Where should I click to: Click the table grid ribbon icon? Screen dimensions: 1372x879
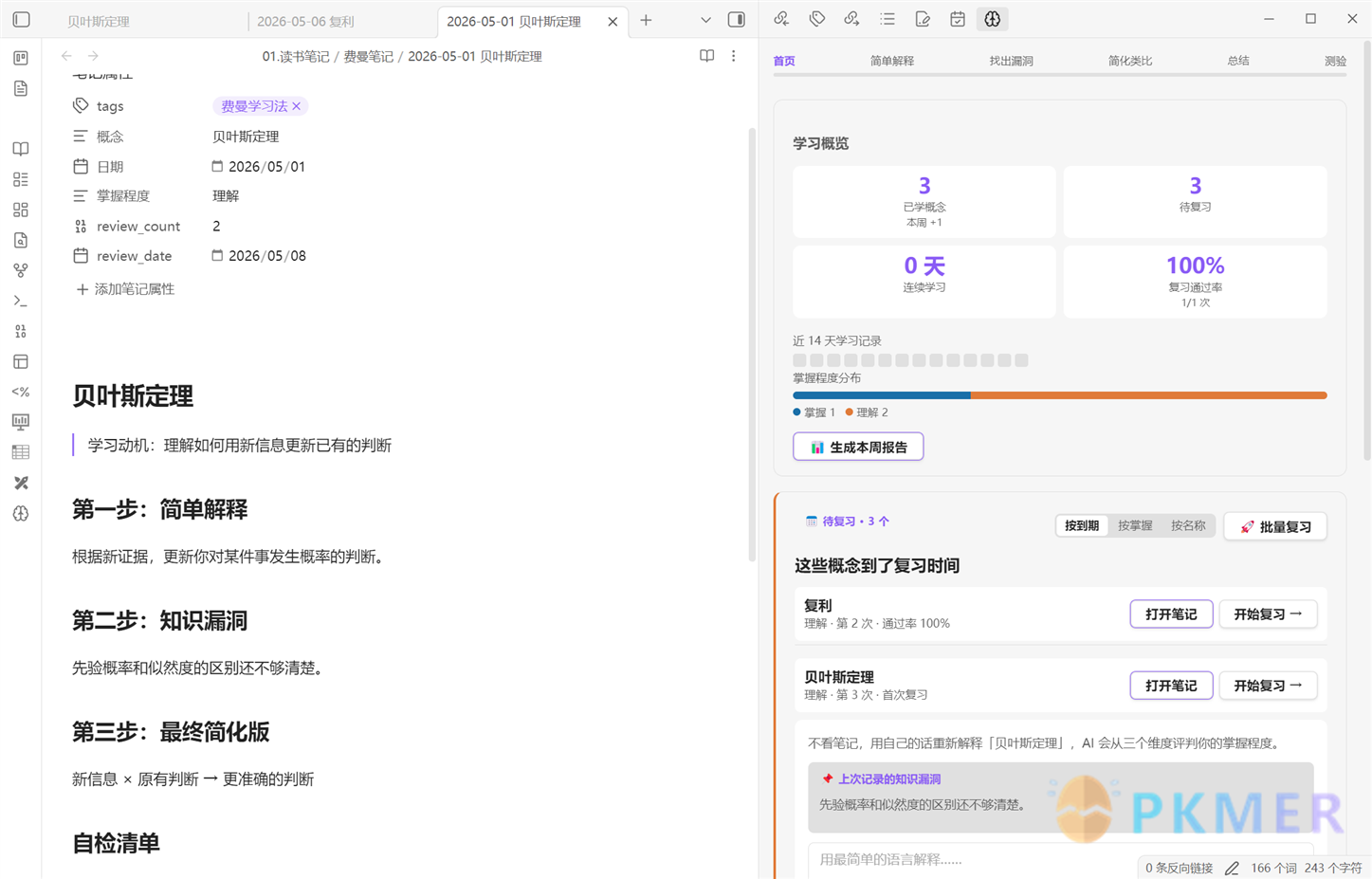[x=21, y=452]
